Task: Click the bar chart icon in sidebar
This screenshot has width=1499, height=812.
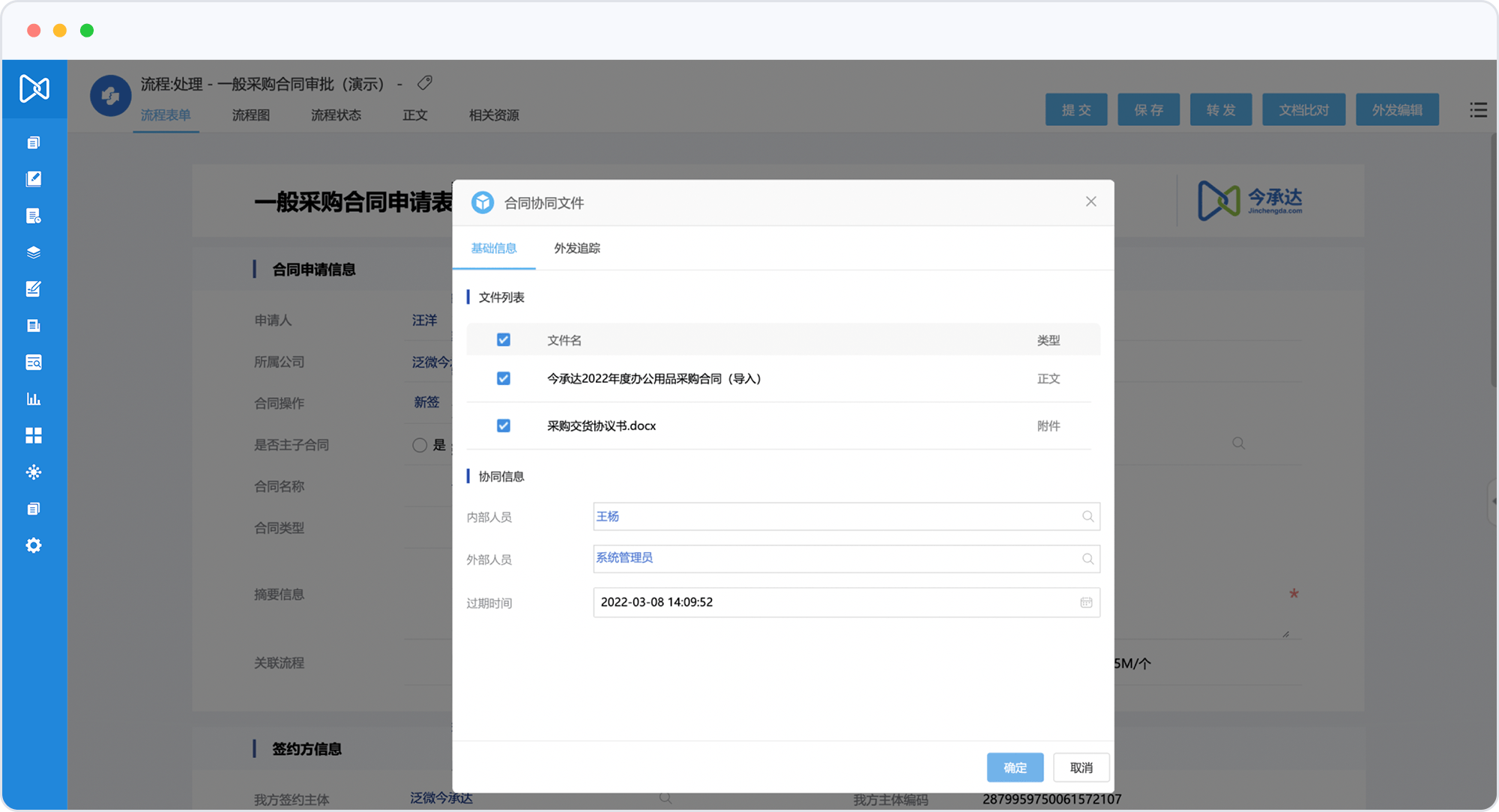Action: tap(34, 399)
